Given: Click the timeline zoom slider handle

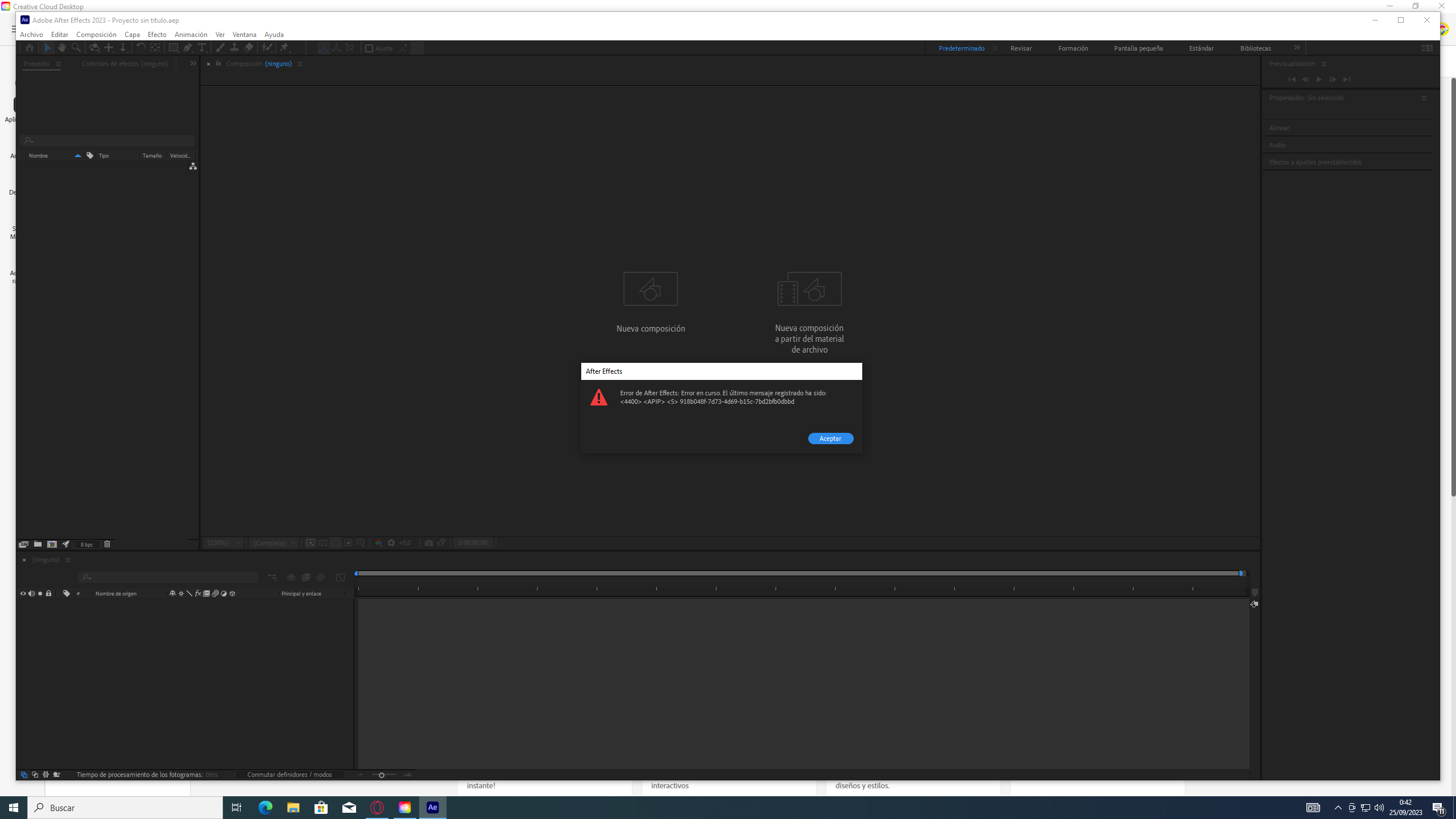Looking at the screenshot, I should pyautogui.click(x=381, y=775).
